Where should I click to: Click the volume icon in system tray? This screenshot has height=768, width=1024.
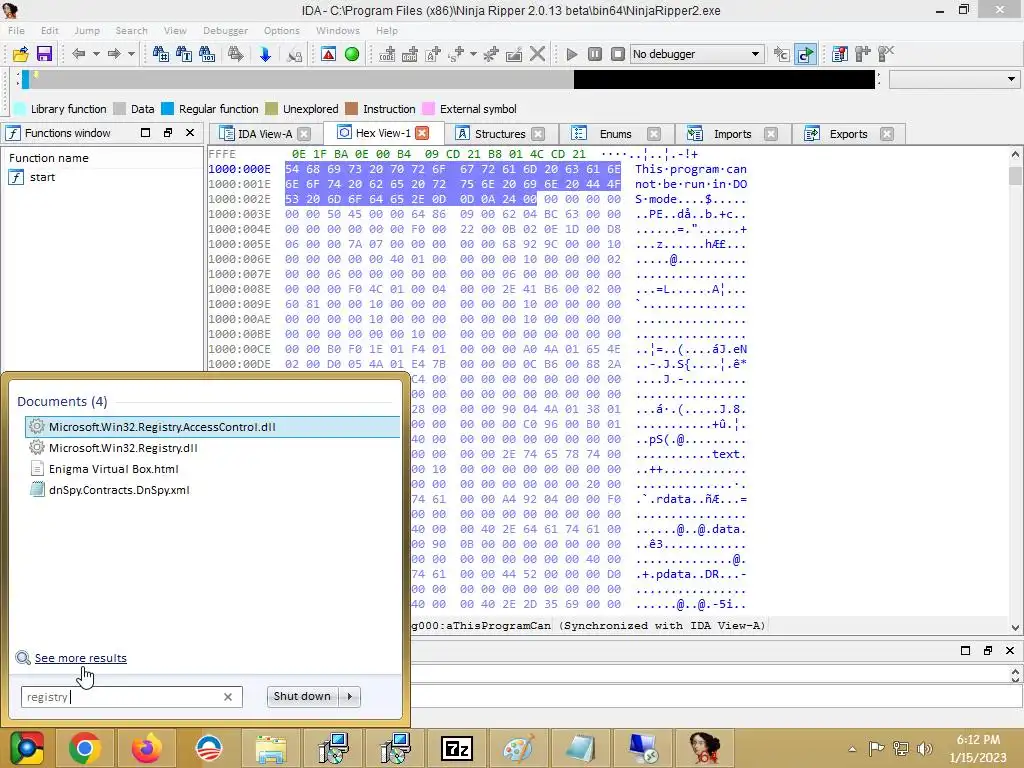925,748
